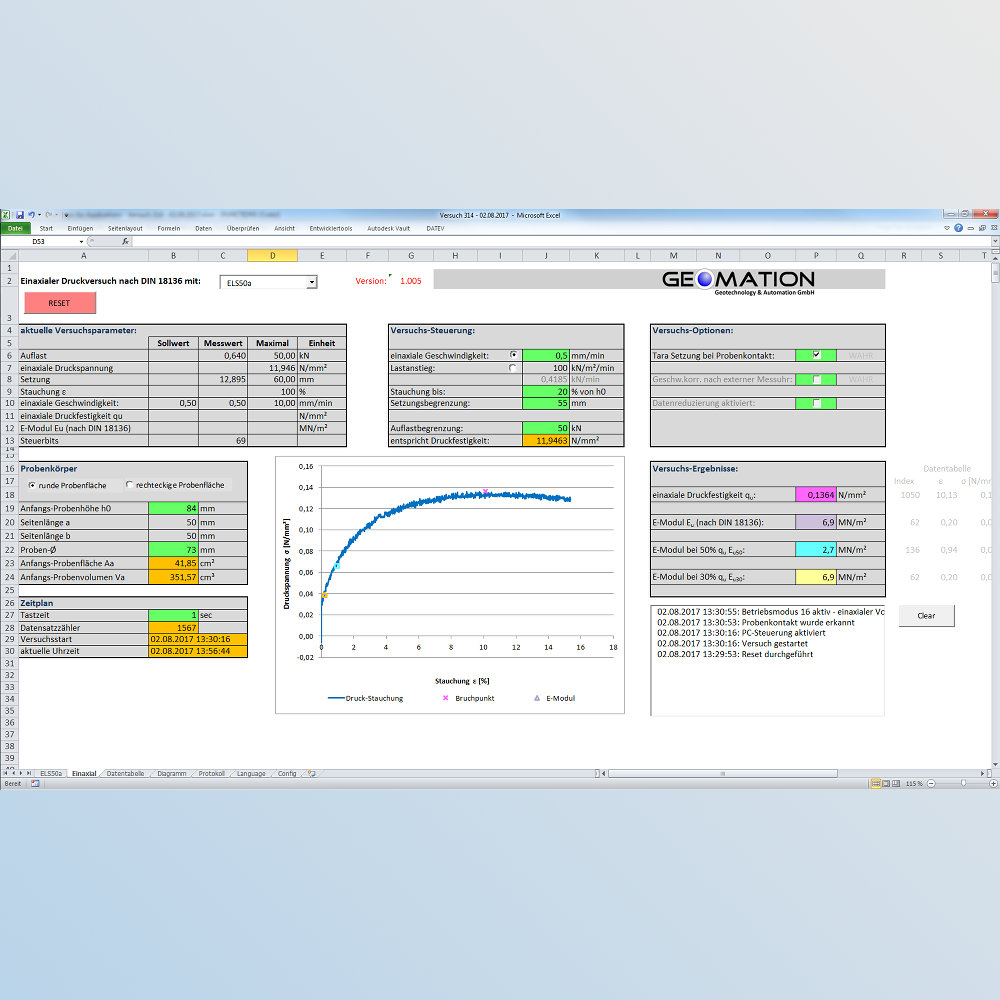Click the horizontal scrollbar thumb
1000x1000 pixels.
pos(723,774)
